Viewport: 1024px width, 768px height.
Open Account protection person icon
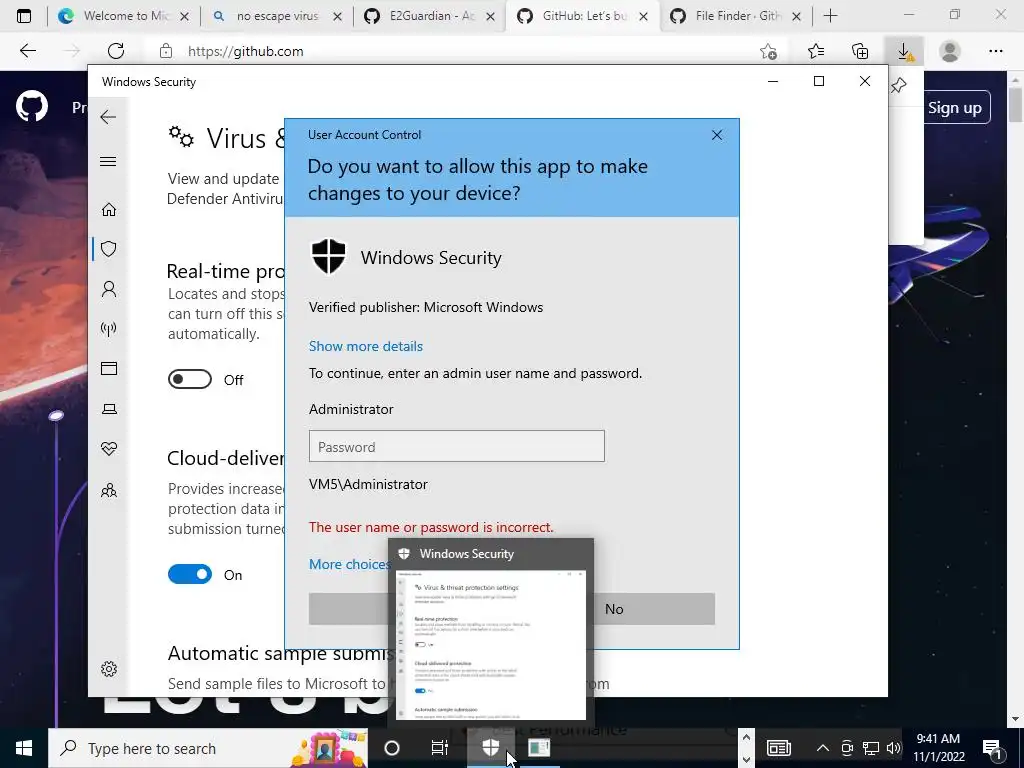(109, 289)
